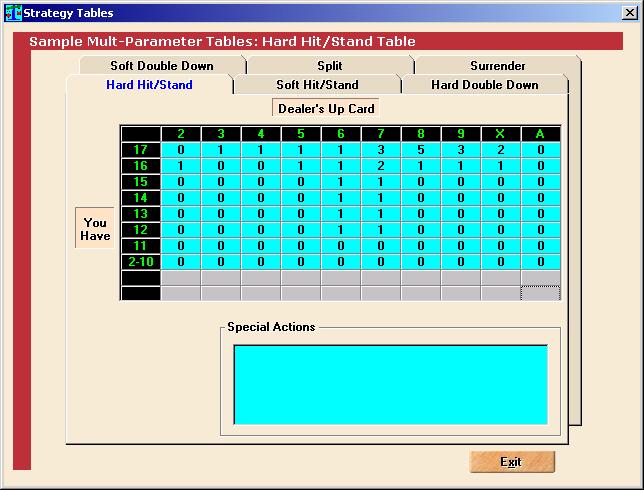644x490 pixels.
Task: Click cell for hard 15 versus dealer 6
Action: [x=340, y=182]
